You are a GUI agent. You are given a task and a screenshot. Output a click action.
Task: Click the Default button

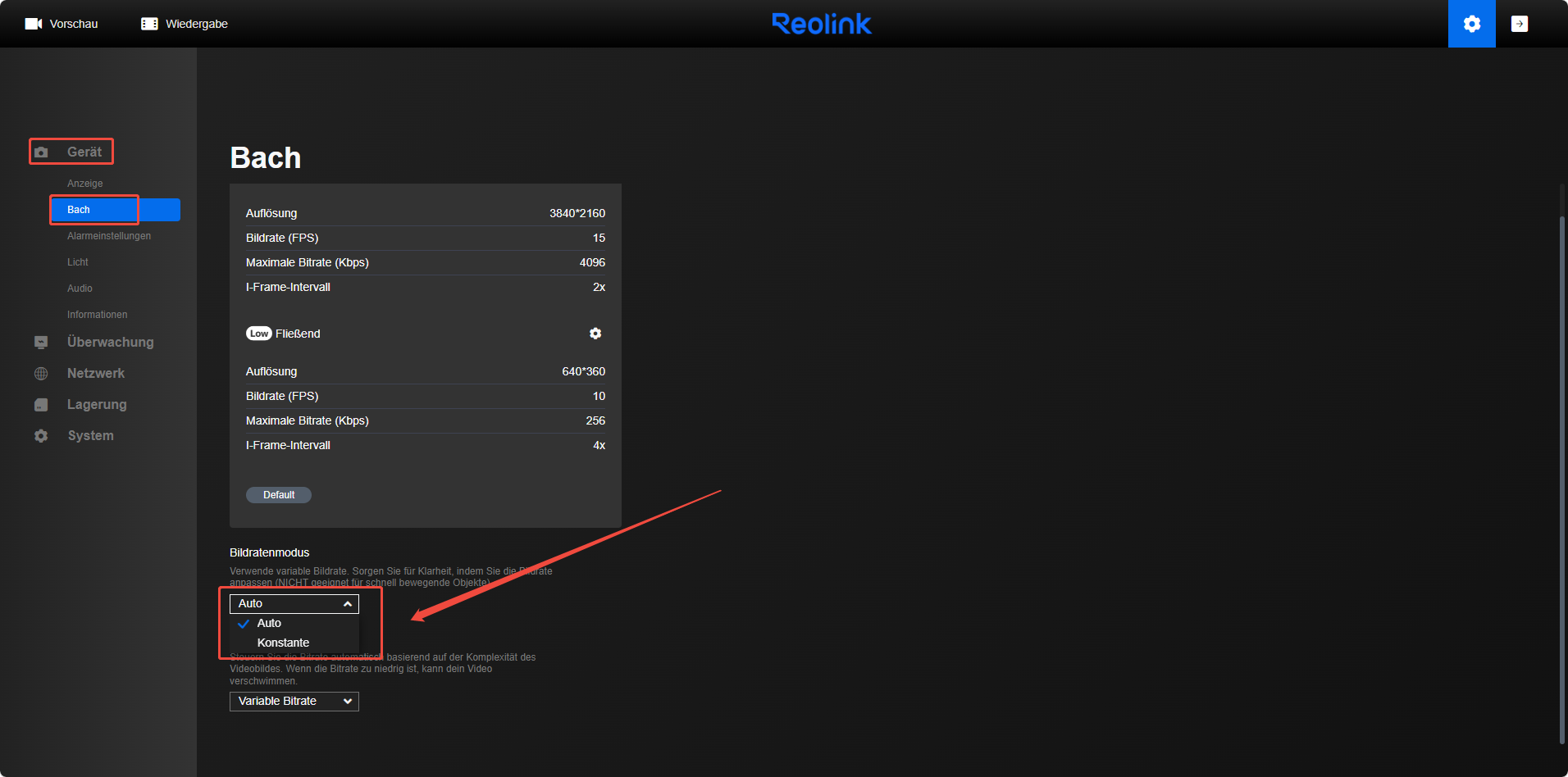click(x=279, y=495)
